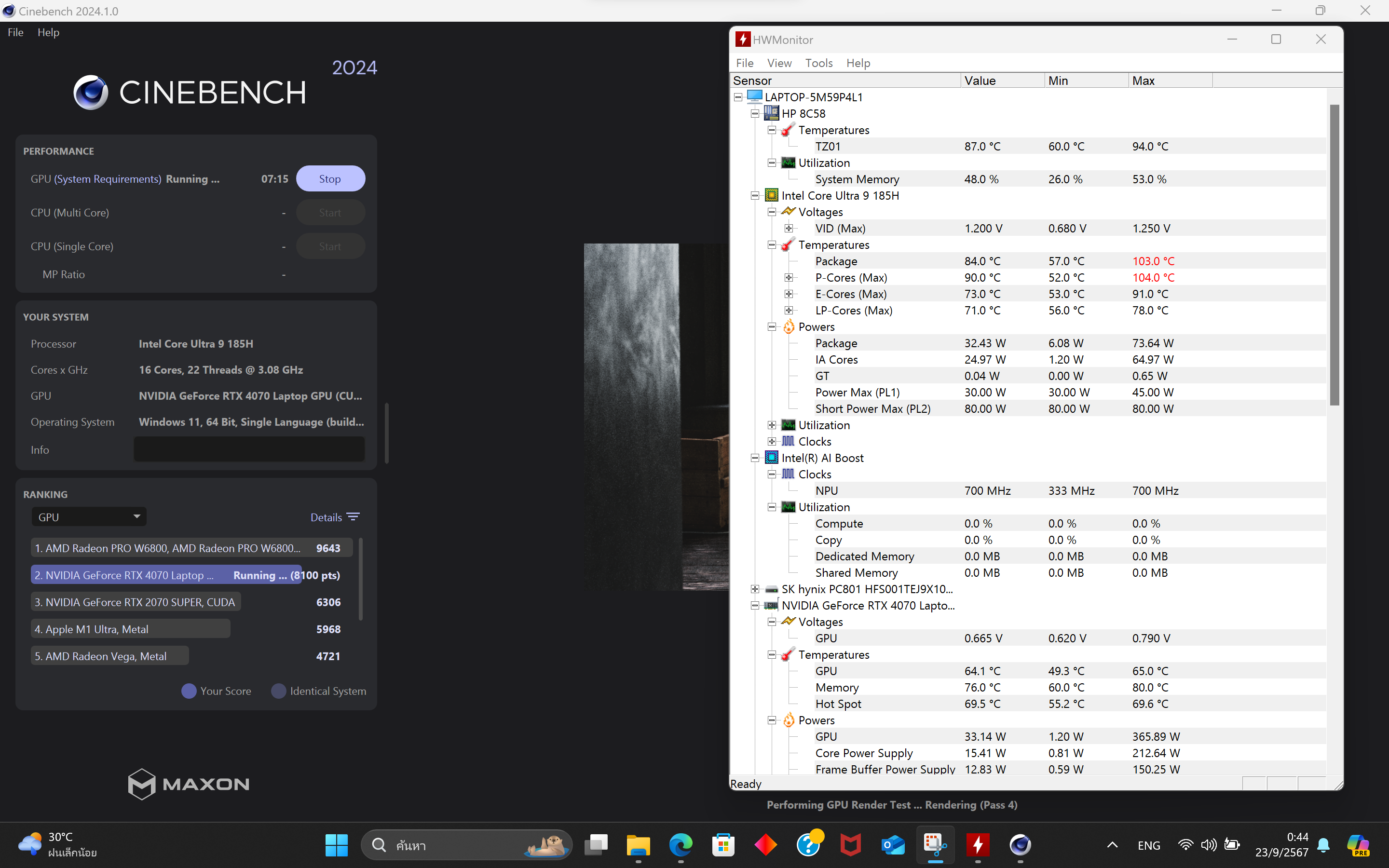Collapse the Intel Core Ultra 9 185H node
The height and width of the screenshot is (868, 1389).
tap(755, 196)
